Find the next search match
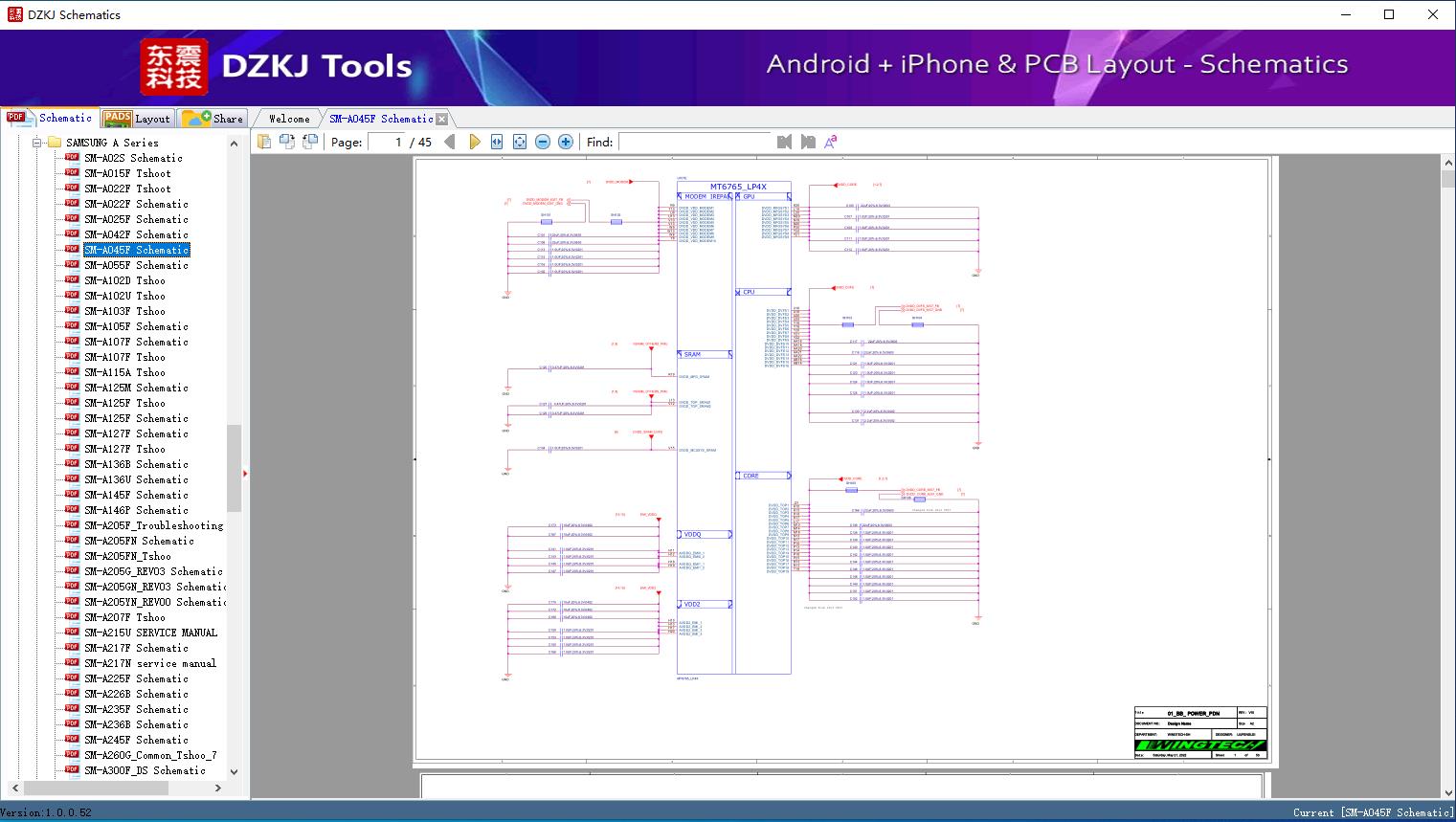The image size is (1456, 822). (808, 142)
